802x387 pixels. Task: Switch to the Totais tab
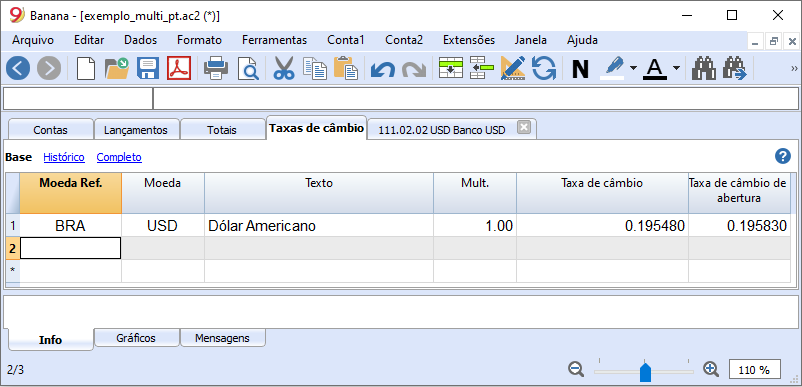[222, 130]
